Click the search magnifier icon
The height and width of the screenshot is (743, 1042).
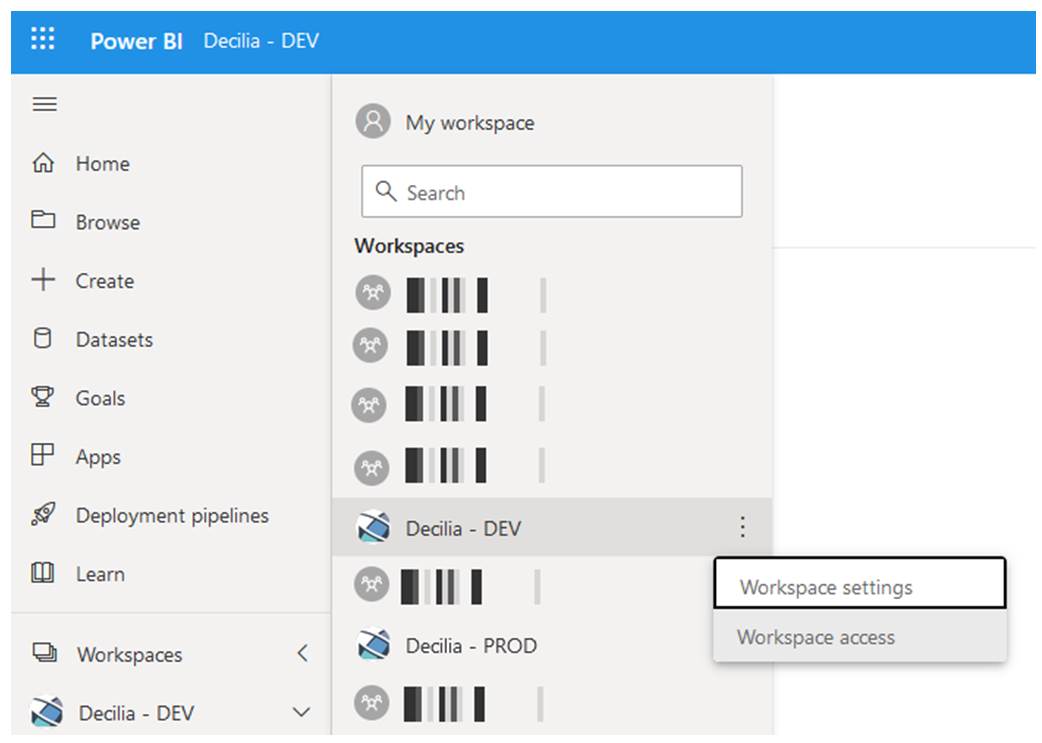tap(386, 191)
